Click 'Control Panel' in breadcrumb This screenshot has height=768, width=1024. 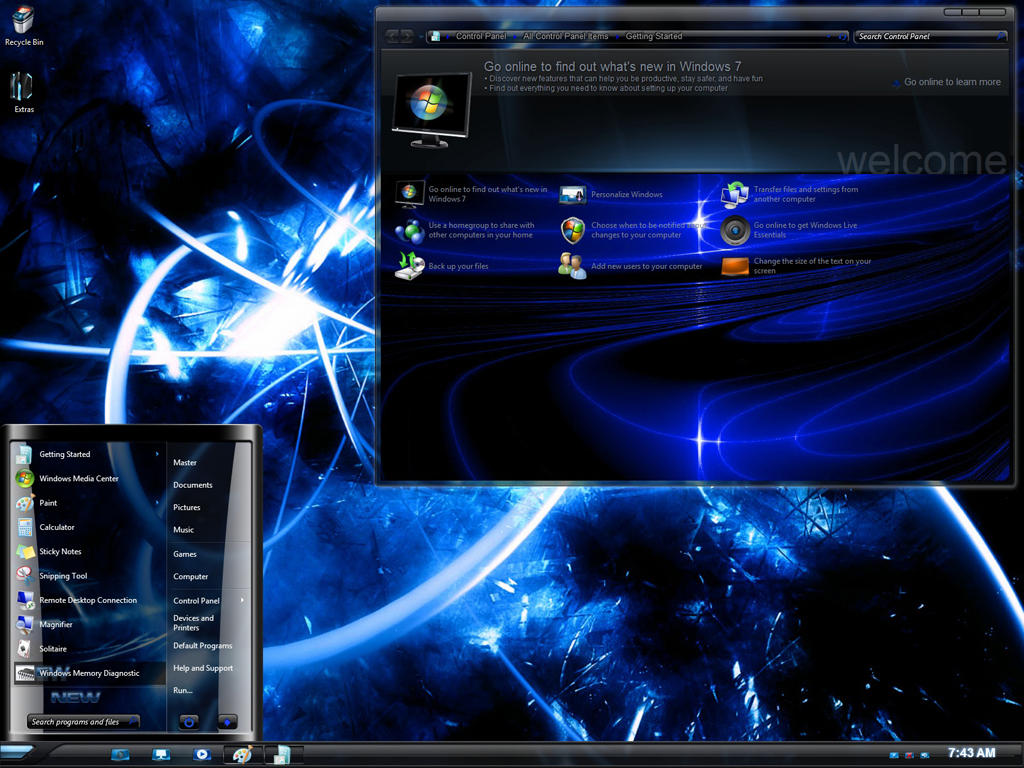click(481, 37)
